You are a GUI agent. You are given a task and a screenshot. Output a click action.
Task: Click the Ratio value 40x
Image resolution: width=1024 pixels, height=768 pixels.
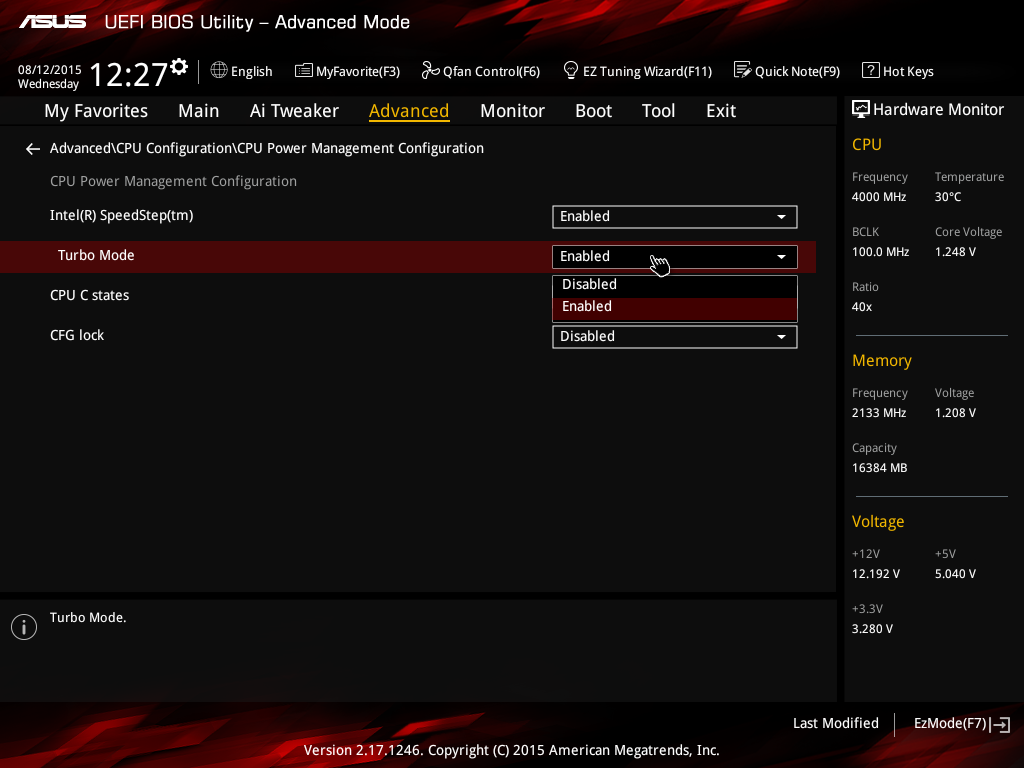click(861, 307)
